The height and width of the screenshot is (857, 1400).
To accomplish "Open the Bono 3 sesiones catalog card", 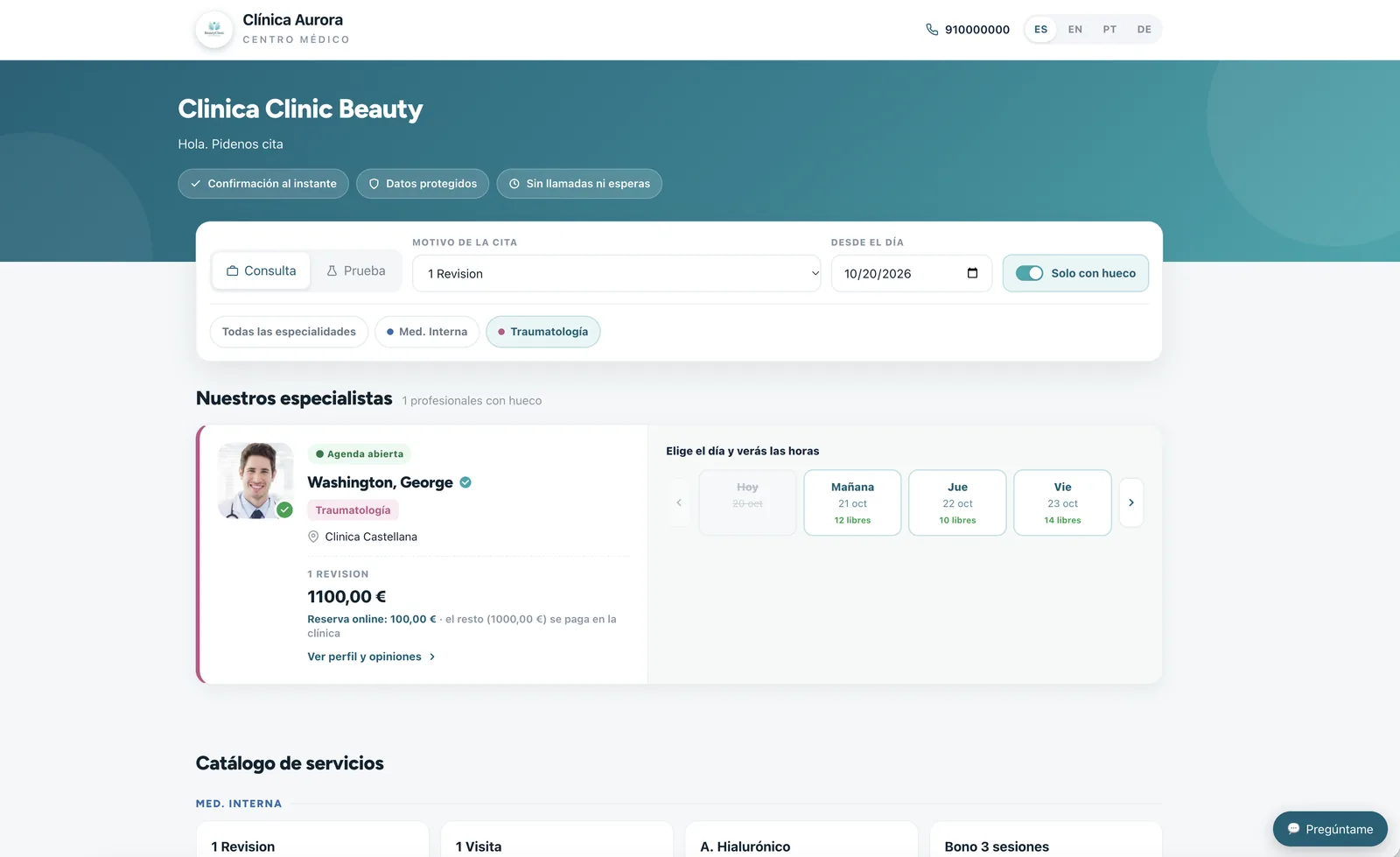I will pyautogui.click(x=1046, y=839).
